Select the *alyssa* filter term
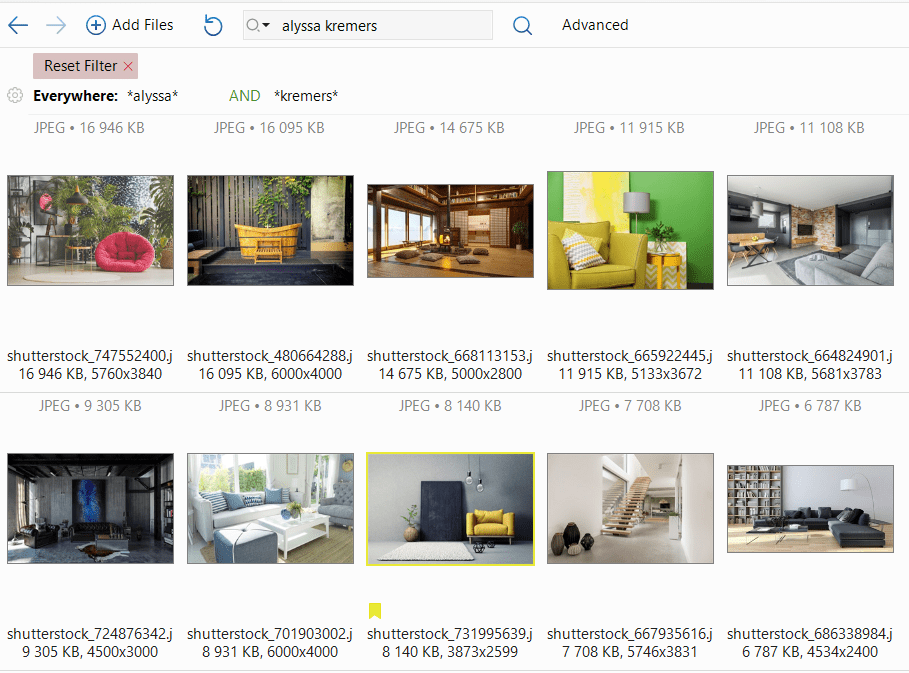The width and height of the screenshot is (909, 673). [152, 96]
